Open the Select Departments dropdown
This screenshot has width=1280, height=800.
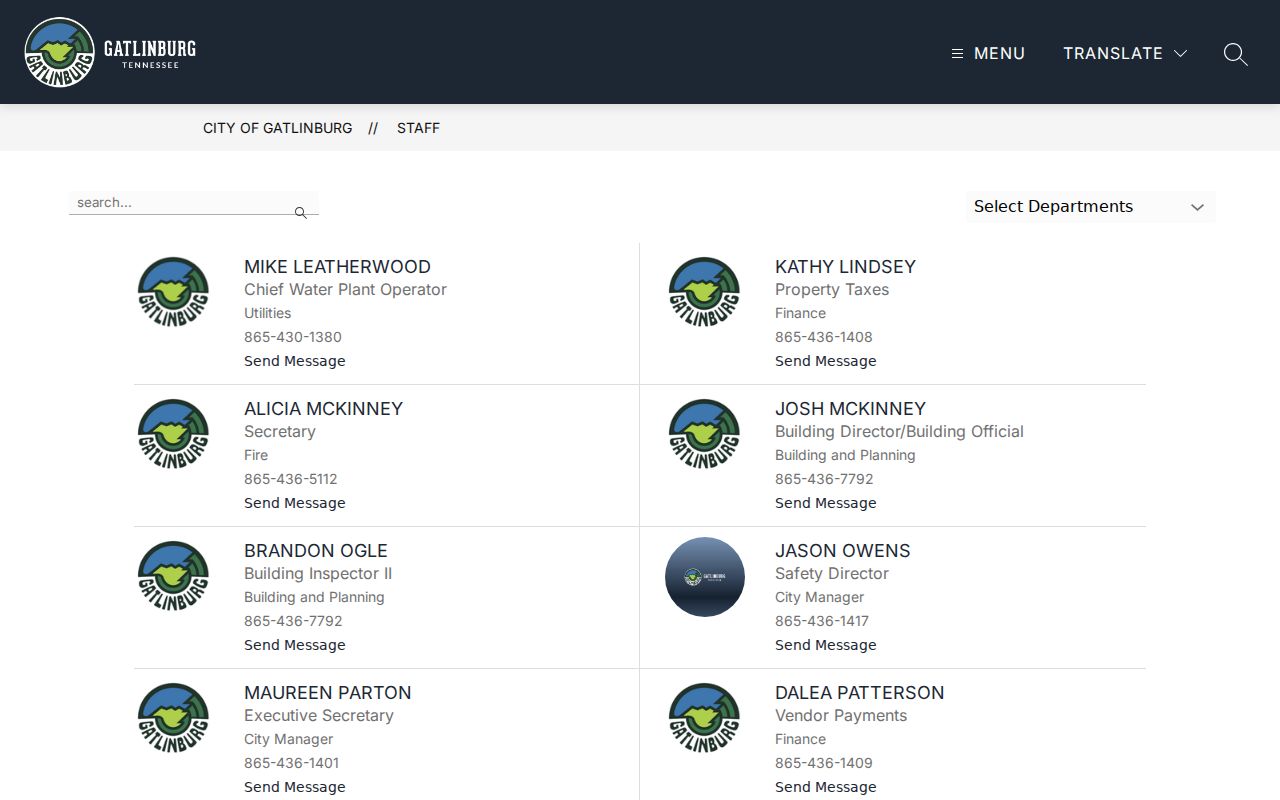(1091, 207)
